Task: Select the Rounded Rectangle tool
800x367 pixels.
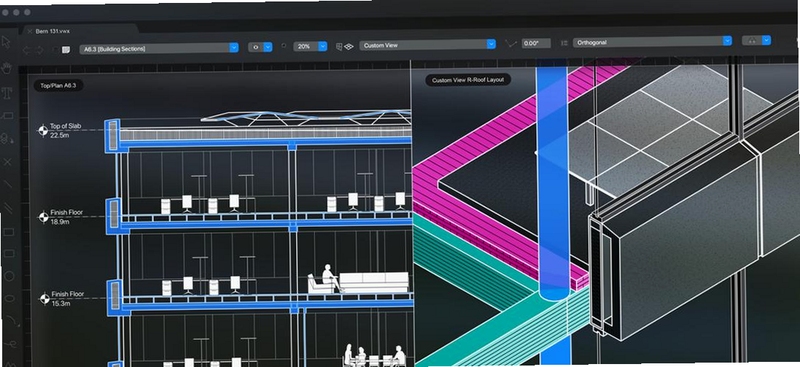Action: pyautogui.click(x=9, y=253)
